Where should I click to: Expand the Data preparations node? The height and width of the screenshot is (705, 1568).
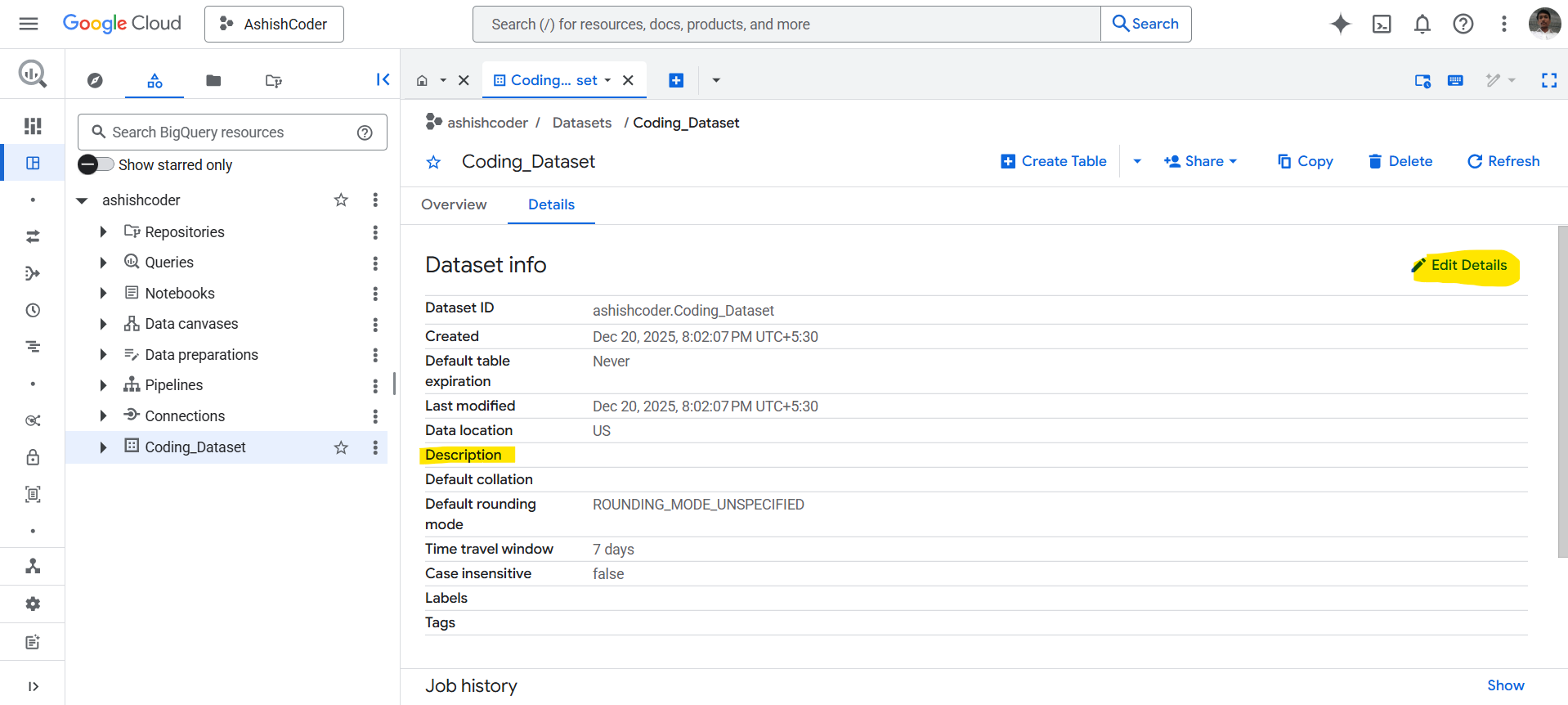[x=103, y=355]
